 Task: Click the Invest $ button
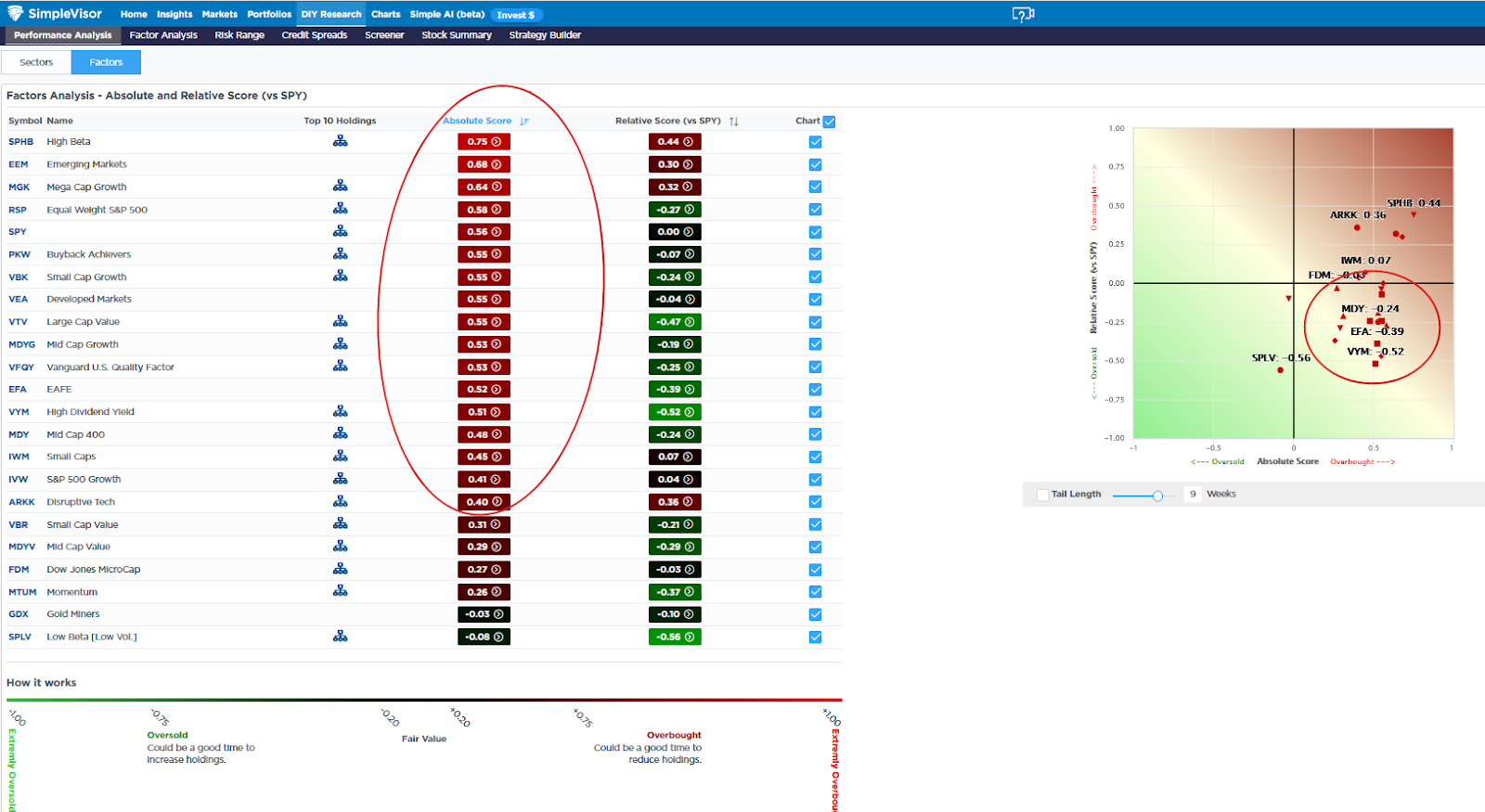(x=516, y=15)
